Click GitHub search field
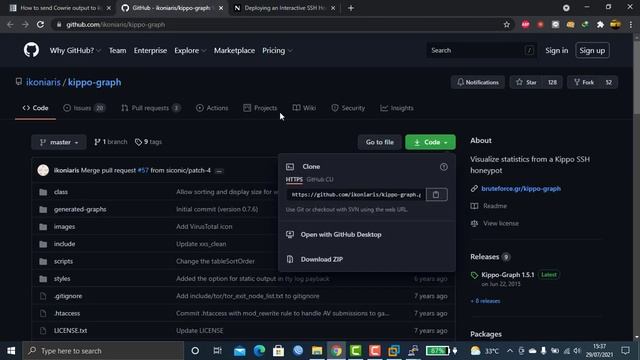 tap(482, 50)
